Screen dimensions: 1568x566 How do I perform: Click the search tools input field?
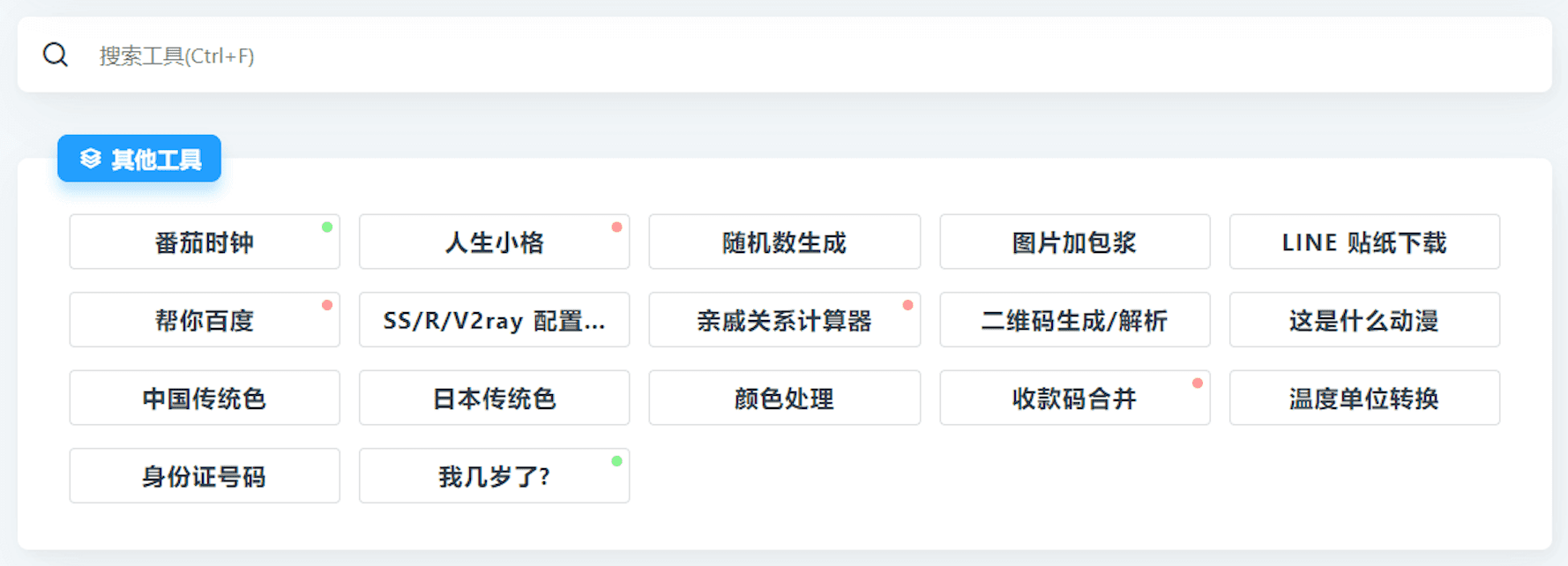coord(794,56)
